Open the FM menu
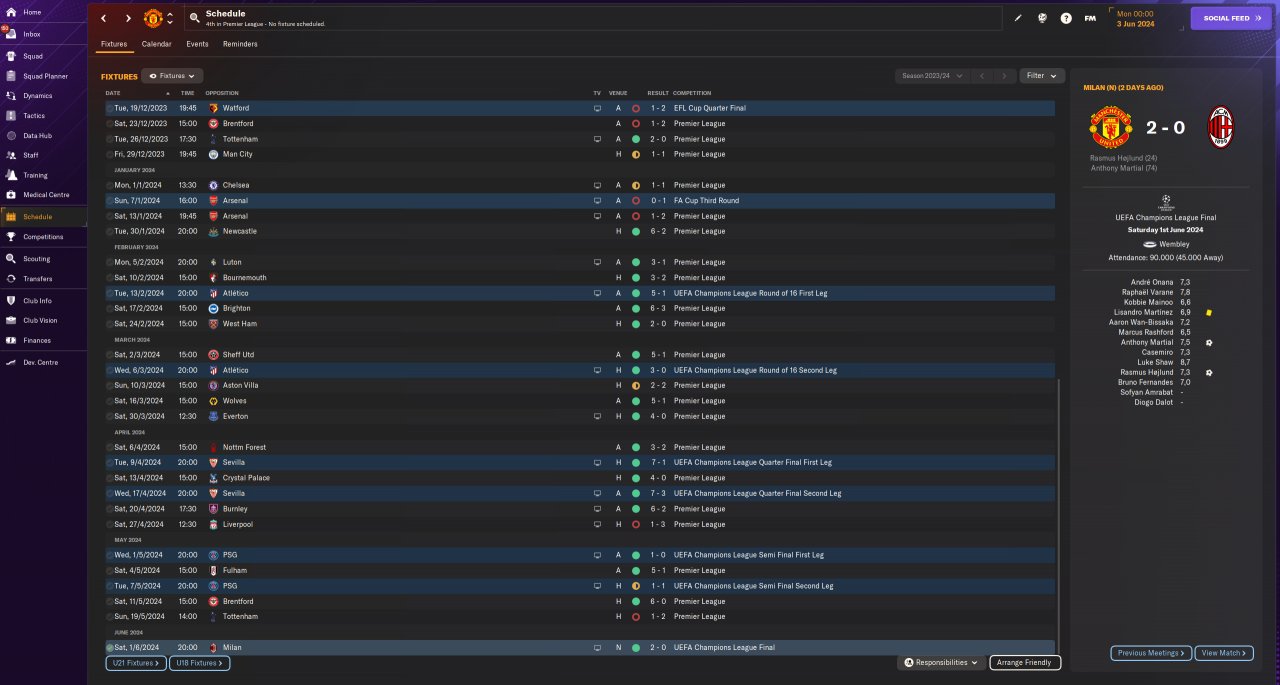The image size is (1280, 685). pyautogui.click(x=1090, y=18)
